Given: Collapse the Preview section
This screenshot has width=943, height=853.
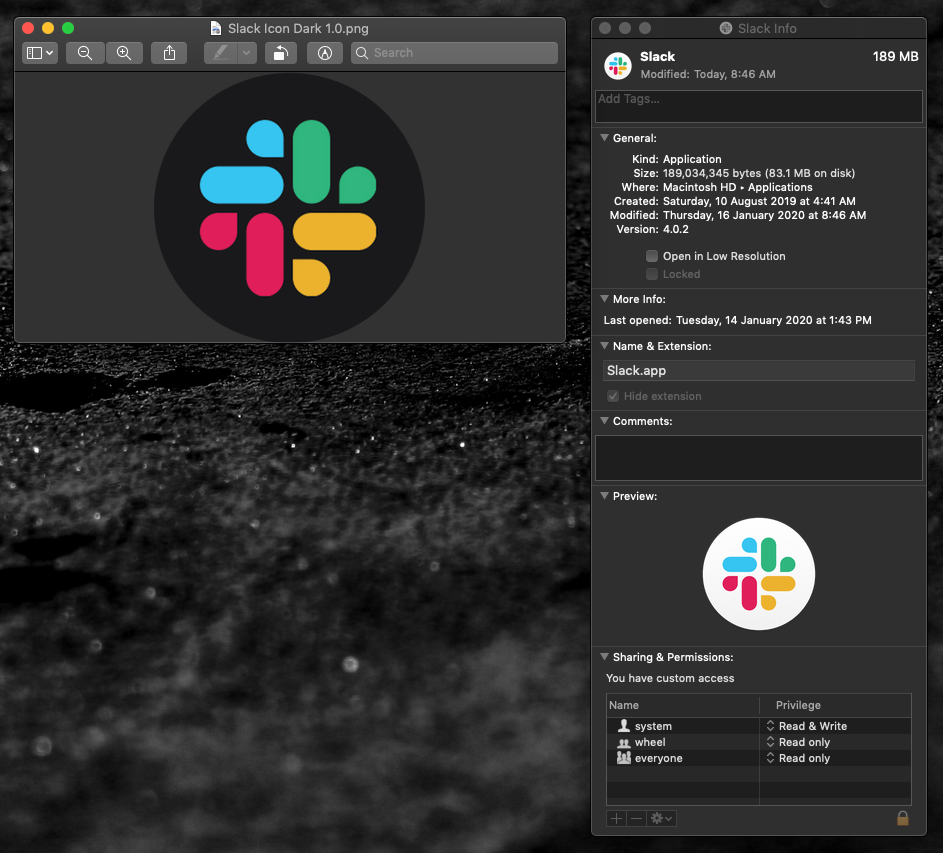Looking at the screenshot, I should coord(604,496).
